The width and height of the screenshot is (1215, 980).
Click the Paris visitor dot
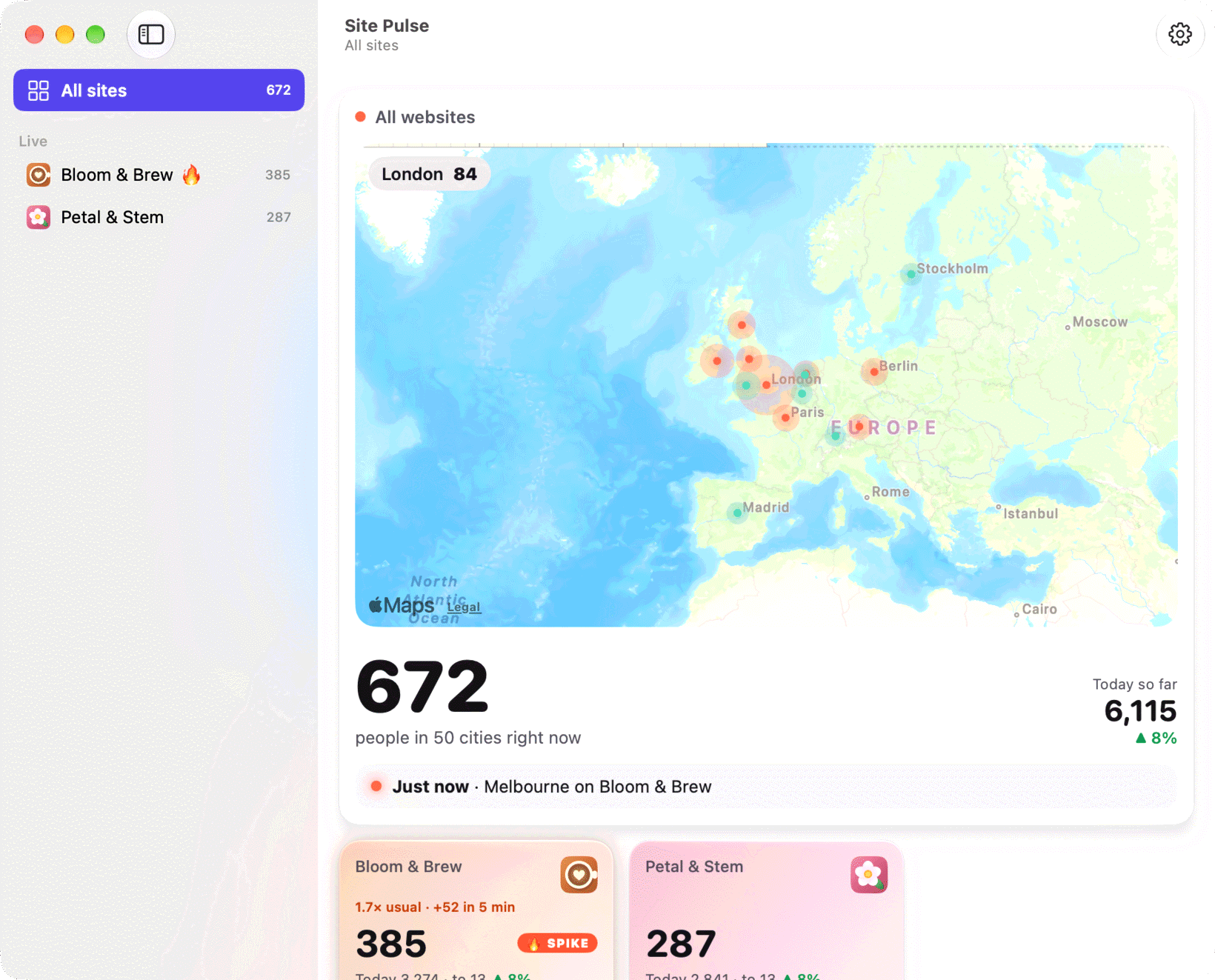click(785, 418)
